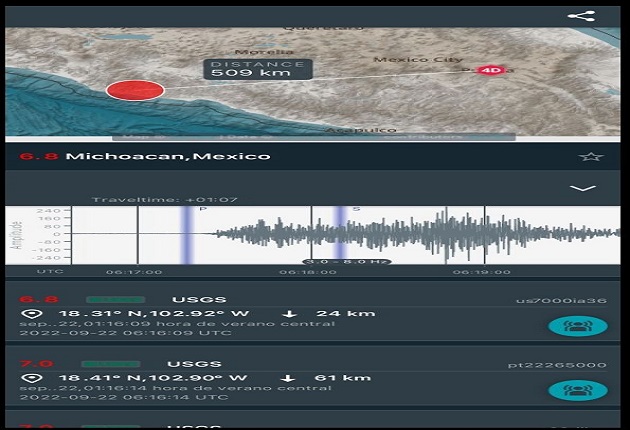Image resolution: width=630 pixels, height=430 pixels.
Task: Tap location pin icon beside 18.31° N
Action: pos(32,314)
